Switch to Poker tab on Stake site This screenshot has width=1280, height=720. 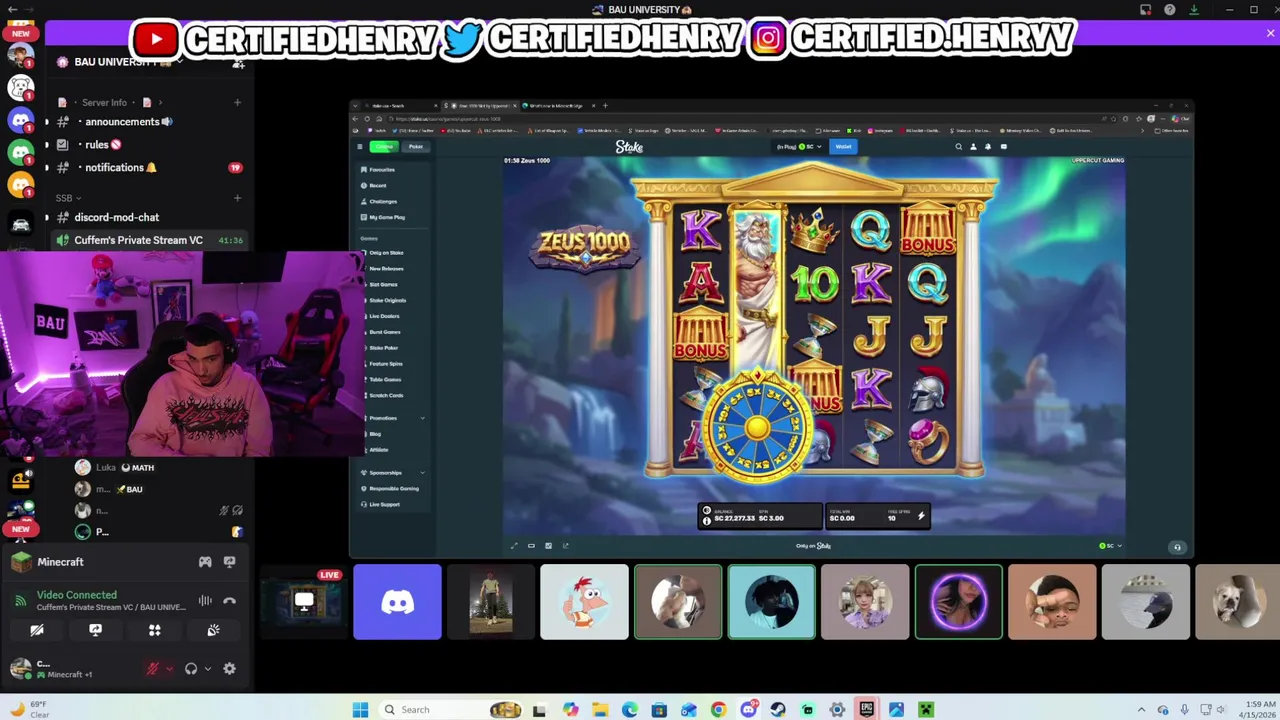click(415, 147)
